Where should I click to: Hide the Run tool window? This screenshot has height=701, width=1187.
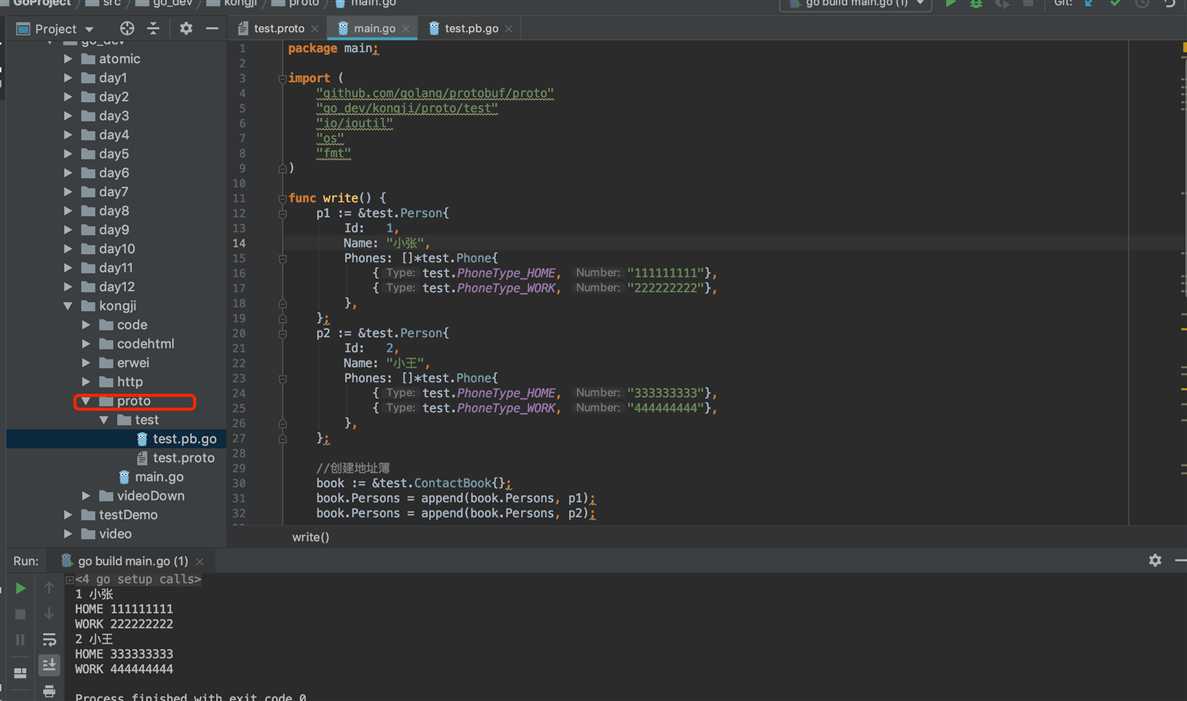[1180, 560]
